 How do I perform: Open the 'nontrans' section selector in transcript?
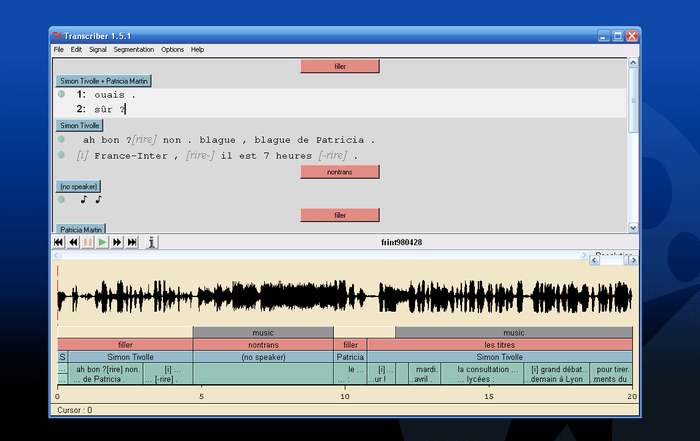[340, 172]
